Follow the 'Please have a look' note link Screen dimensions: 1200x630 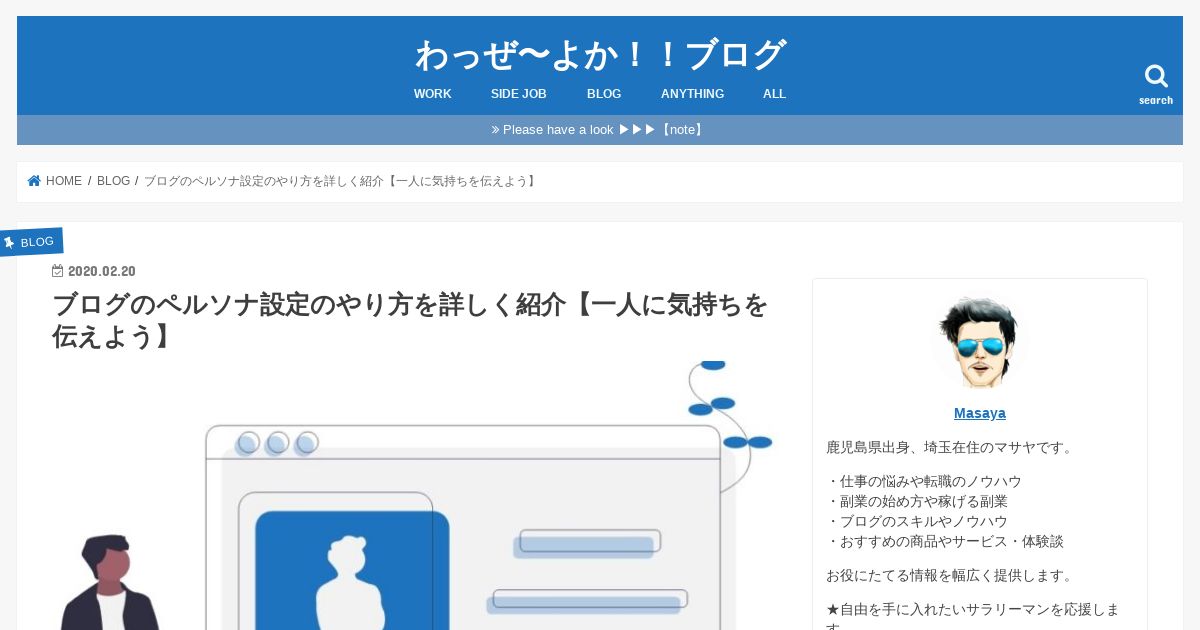(x=600, y=130)
